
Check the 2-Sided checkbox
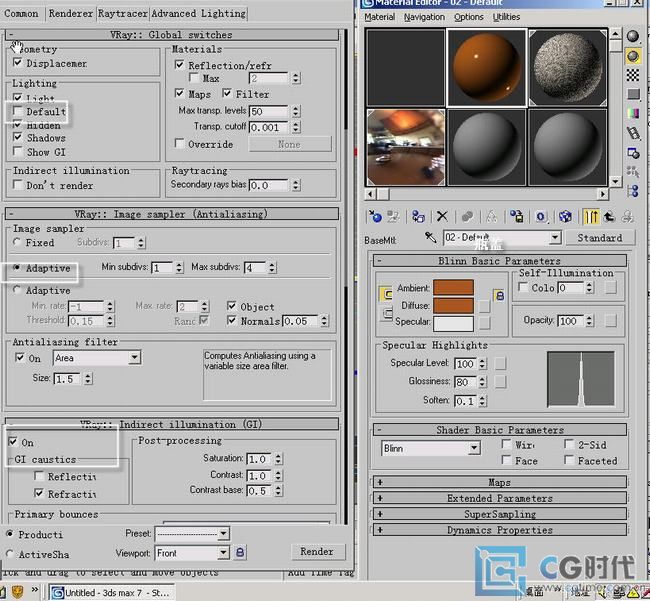569,444
